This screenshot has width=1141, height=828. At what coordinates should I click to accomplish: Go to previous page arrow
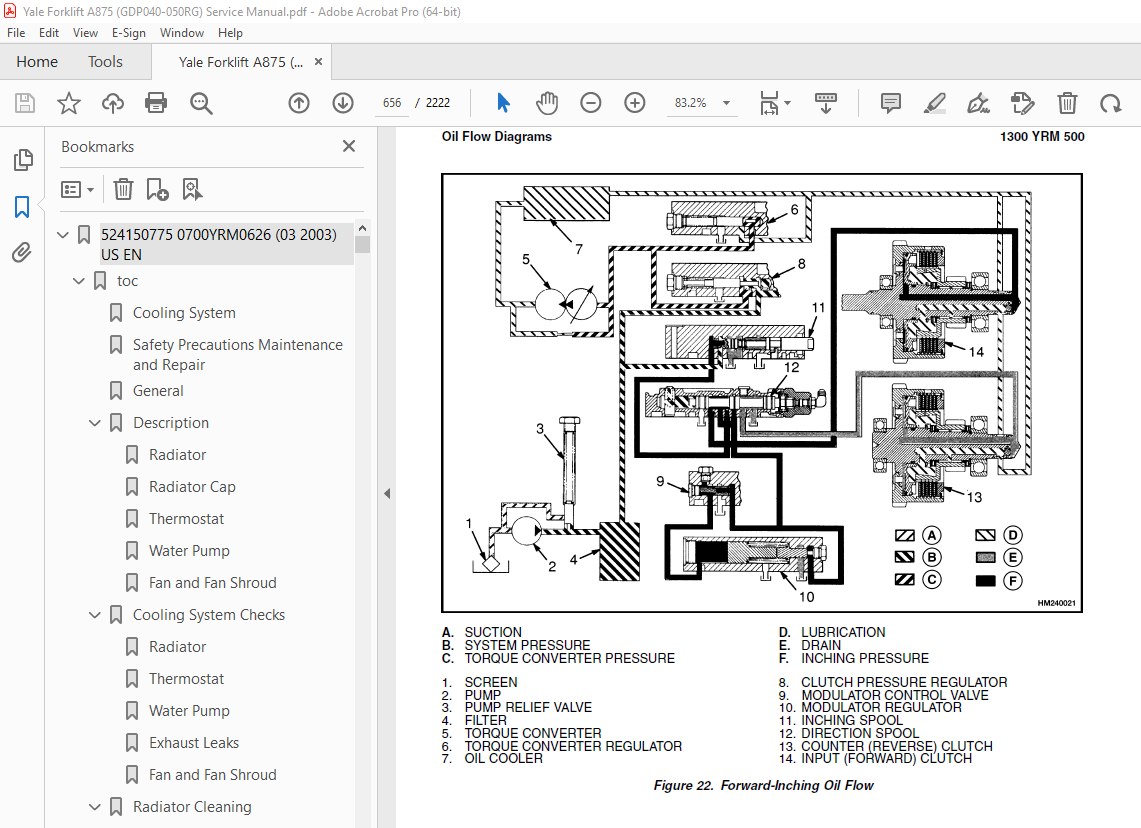tap(298, 103)
